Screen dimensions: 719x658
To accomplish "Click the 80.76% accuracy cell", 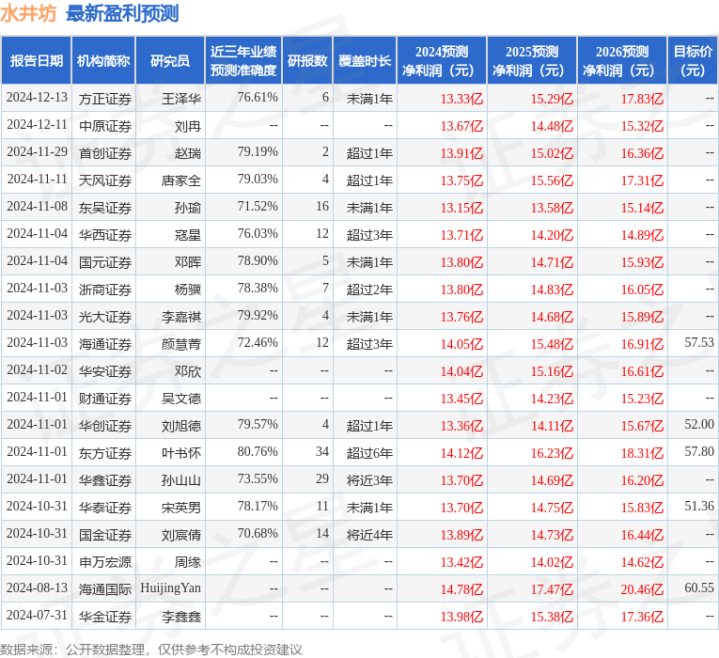I will click(x=258, y=452).
